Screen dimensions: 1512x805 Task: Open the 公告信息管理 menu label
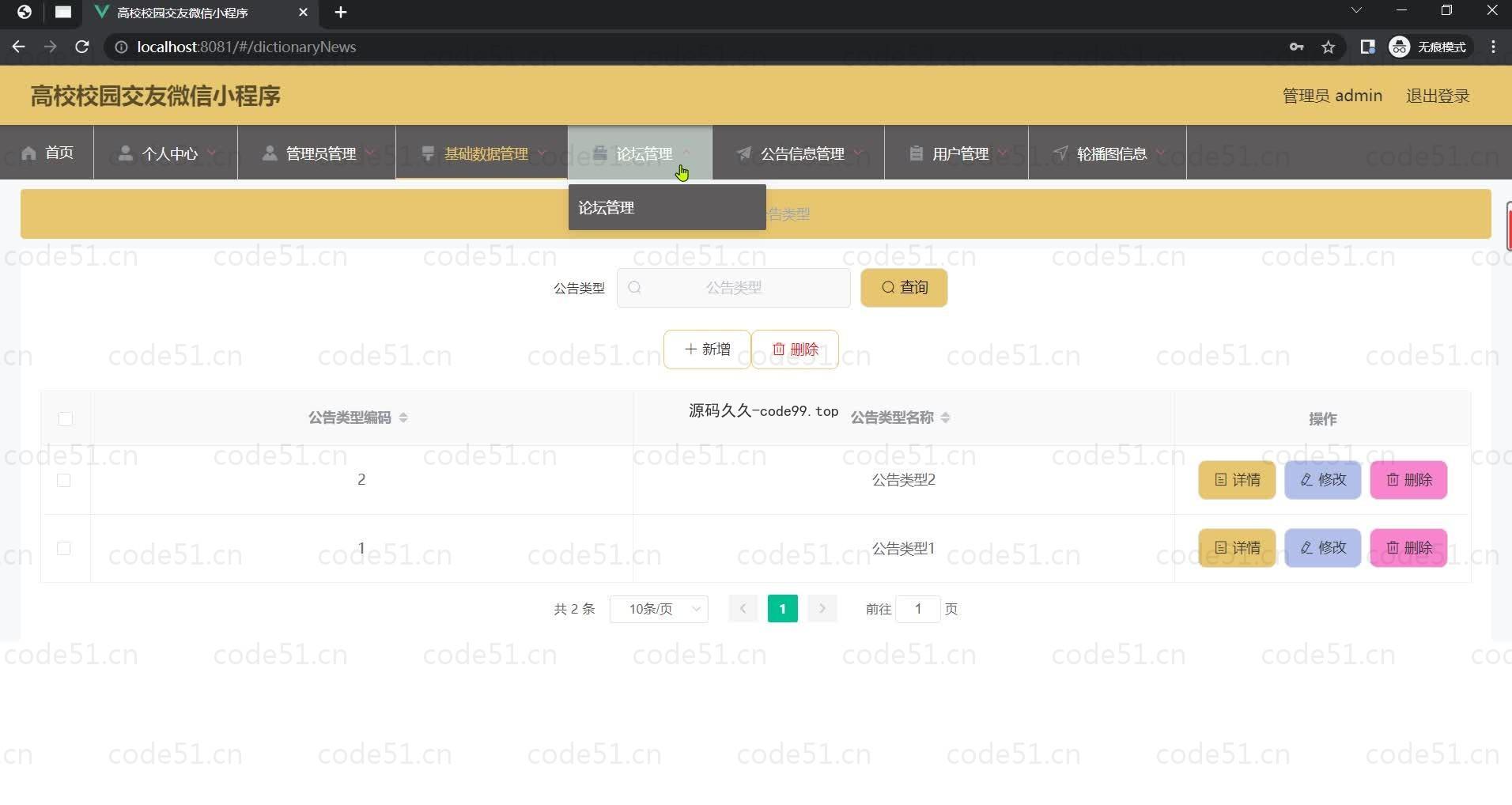[x=802, y=153]
